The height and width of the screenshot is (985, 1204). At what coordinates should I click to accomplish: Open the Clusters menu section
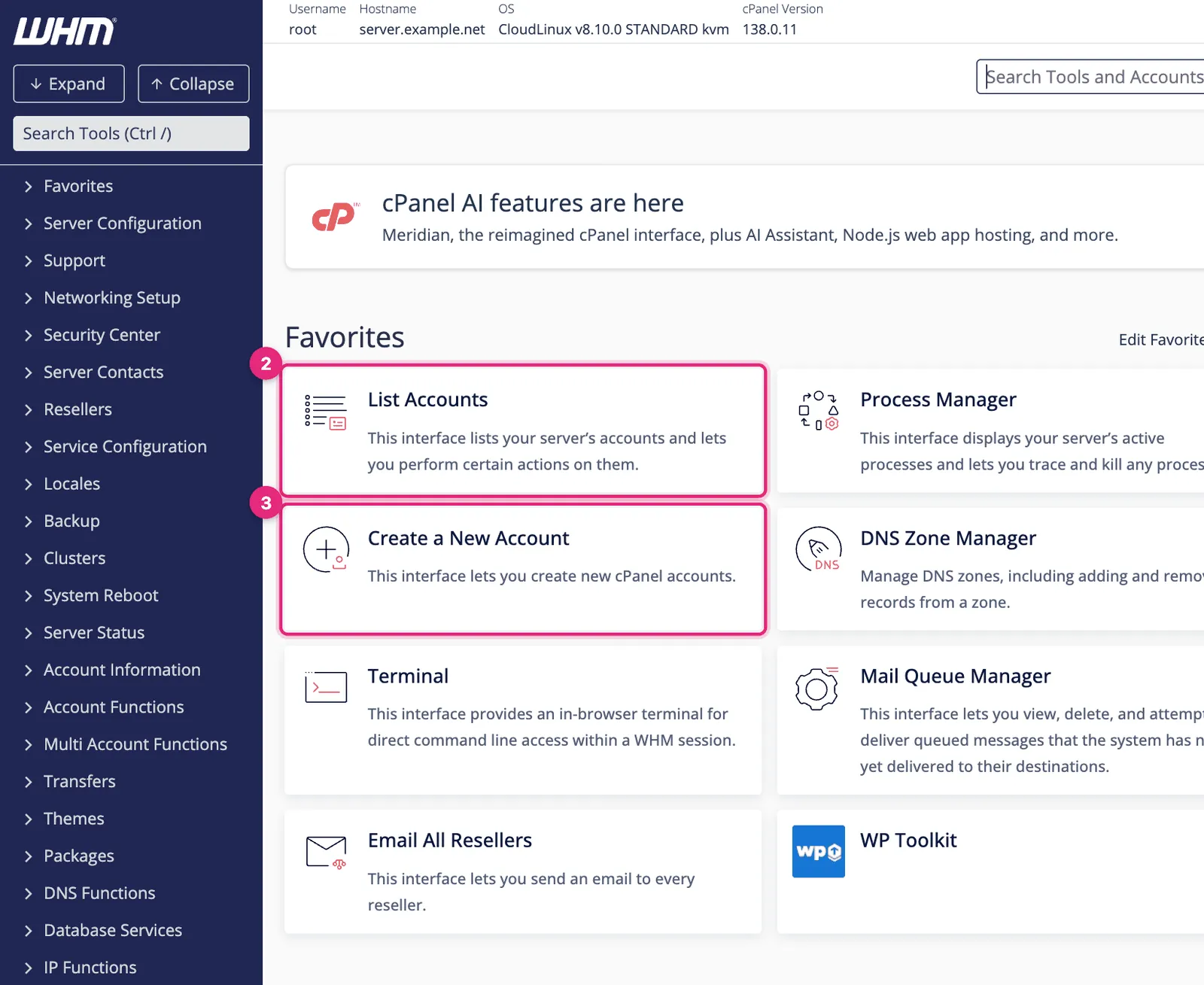coord(74,558)
